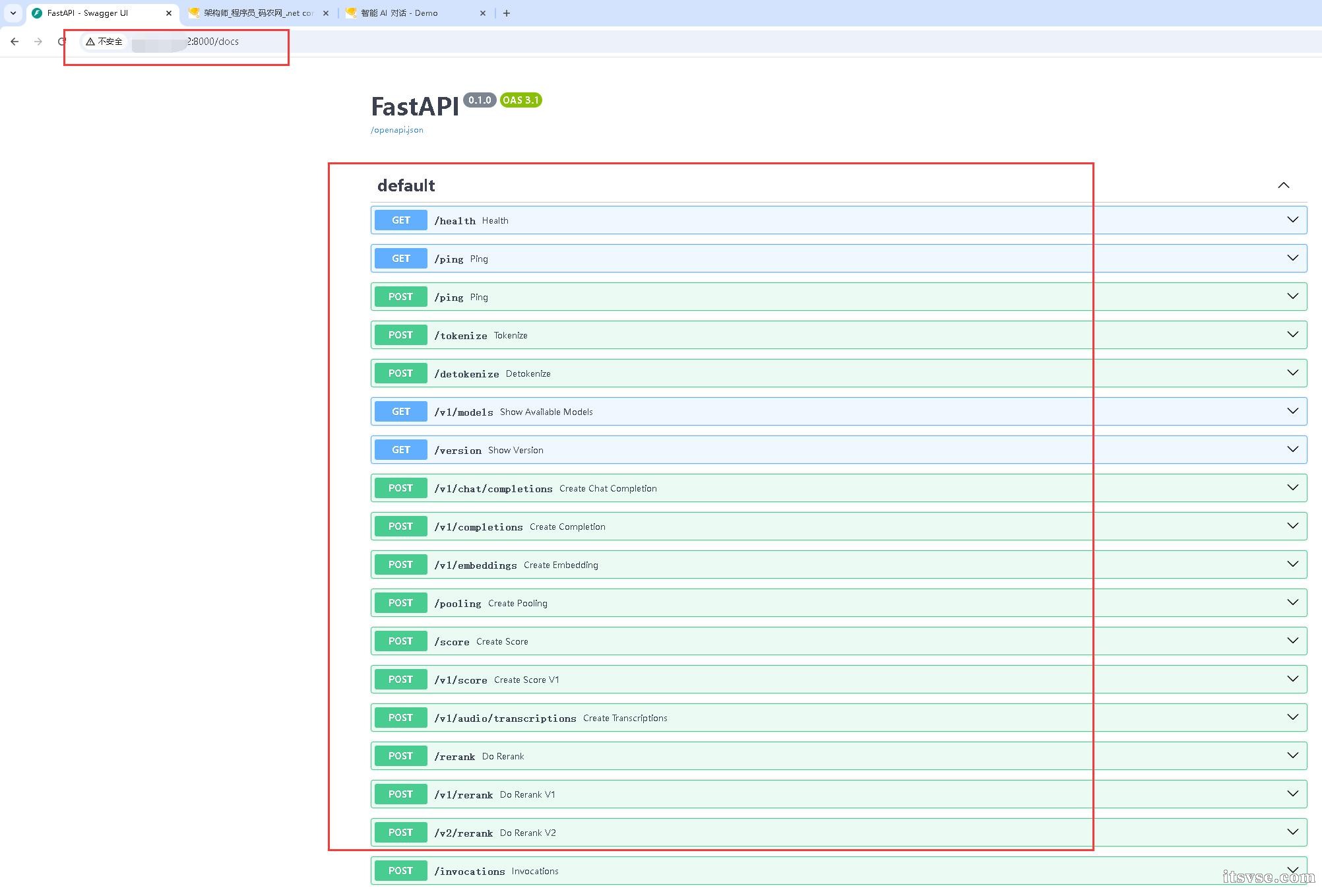This screenshot has width=1322, height=896.
Task: Click POST badge for /pooling
Action: [401, 603]
